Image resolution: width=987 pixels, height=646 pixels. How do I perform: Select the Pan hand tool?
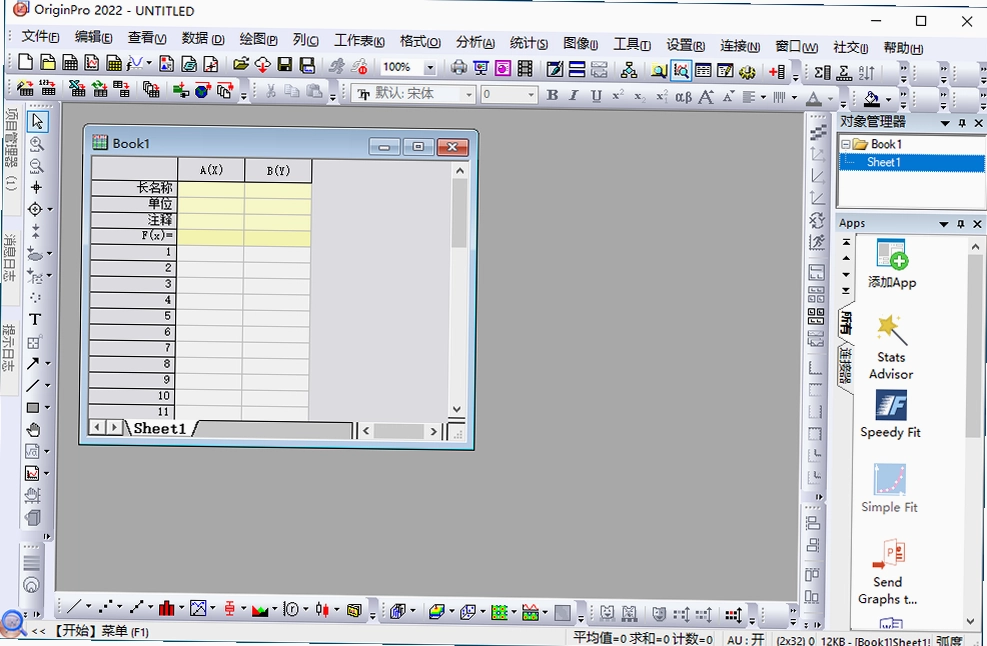(x=33, y=429)
